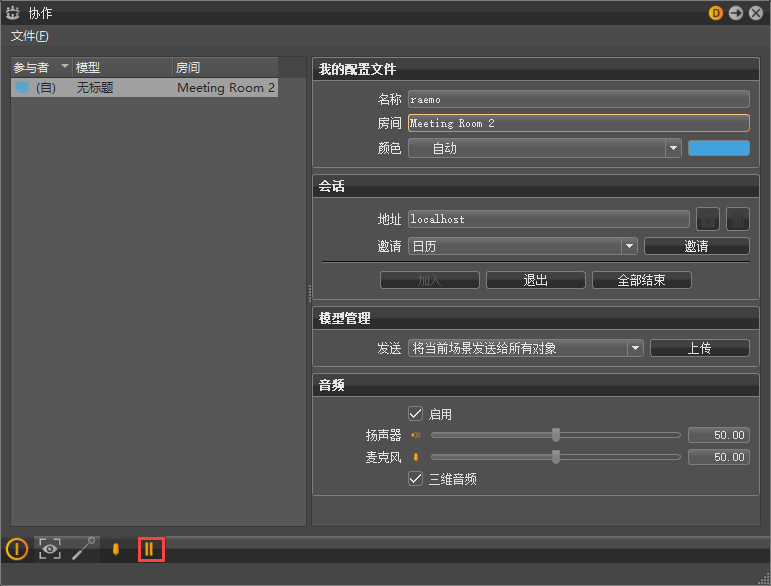
Task: Click the collaboration app icon in title bar
Action: click(x=13, y=13)
